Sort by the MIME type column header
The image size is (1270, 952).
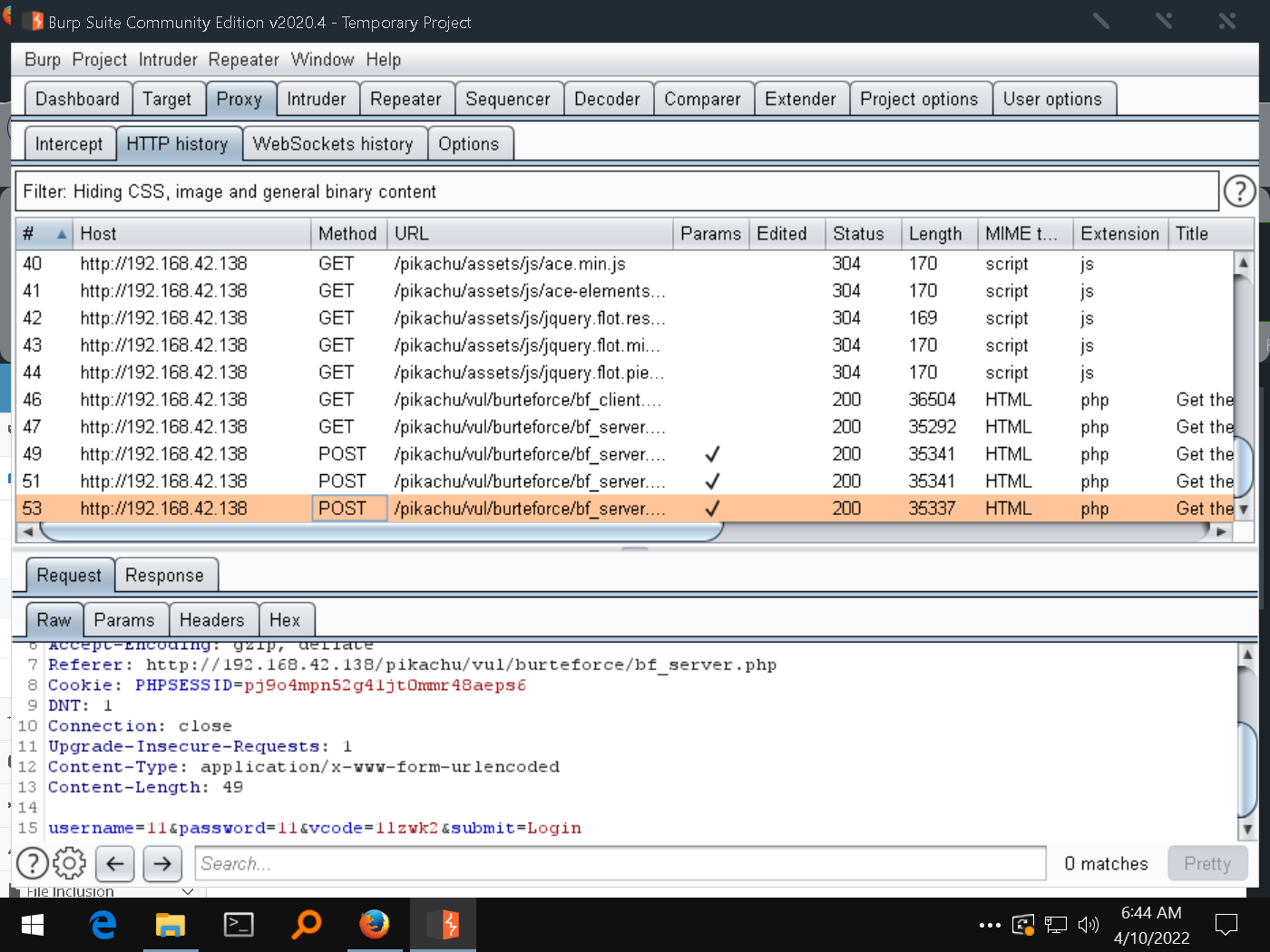(x=1025, y=234)
